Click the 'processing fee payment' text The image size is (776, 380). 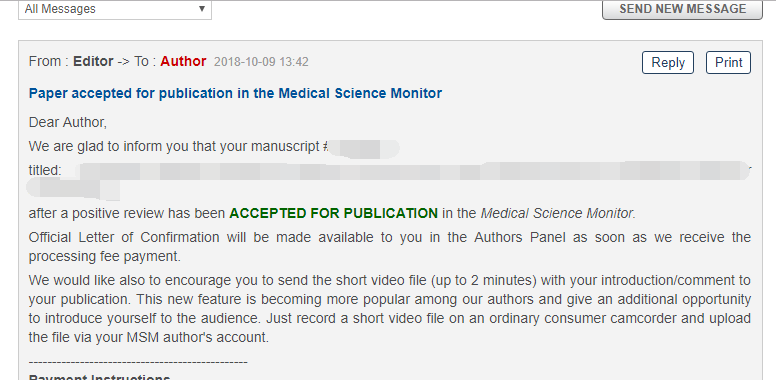click(104, 256)
